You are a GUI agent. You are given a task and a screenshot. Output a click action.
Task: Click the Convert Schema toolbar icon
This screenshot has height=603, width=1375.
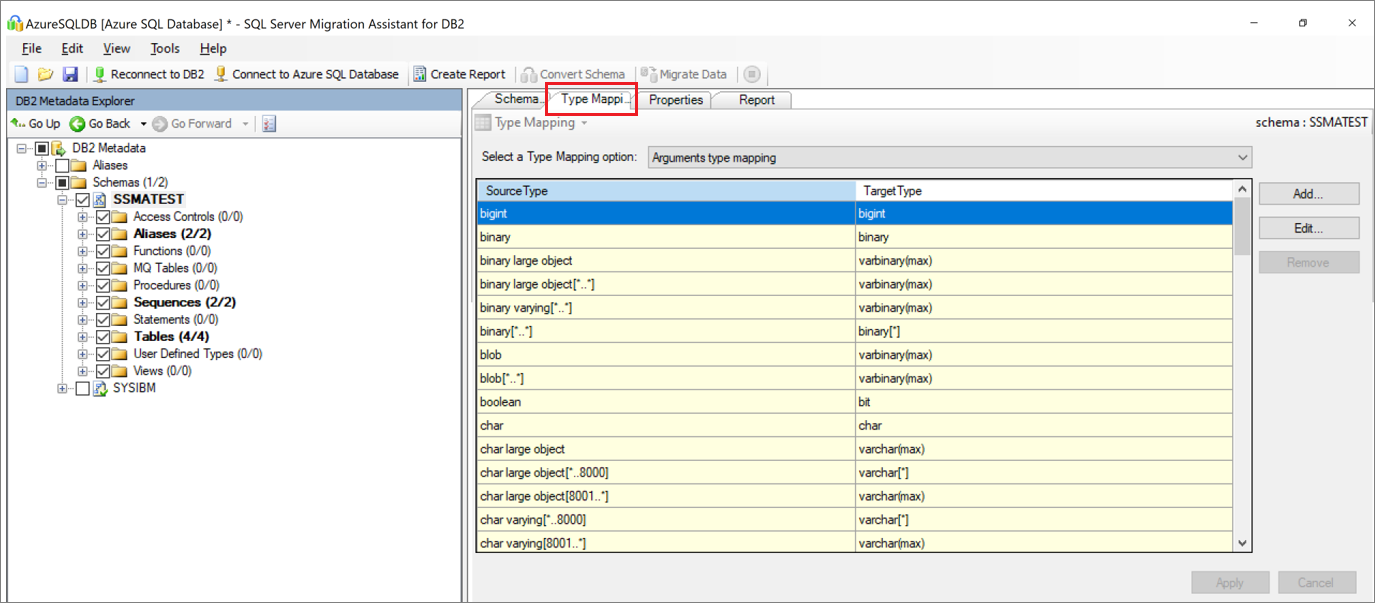pos(527,73)
